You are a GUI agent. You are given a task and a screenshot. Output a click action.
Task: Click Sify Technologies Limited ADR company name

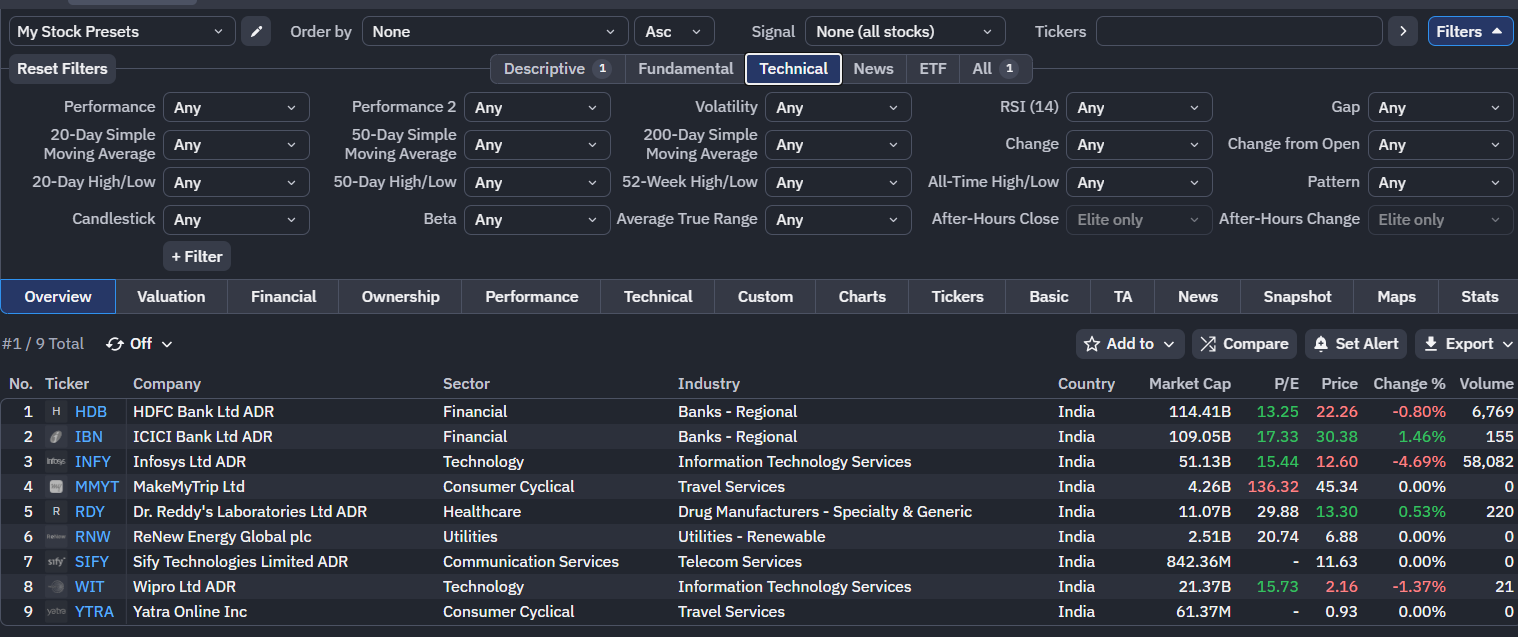pyautogui.click(x=240, y=562)
